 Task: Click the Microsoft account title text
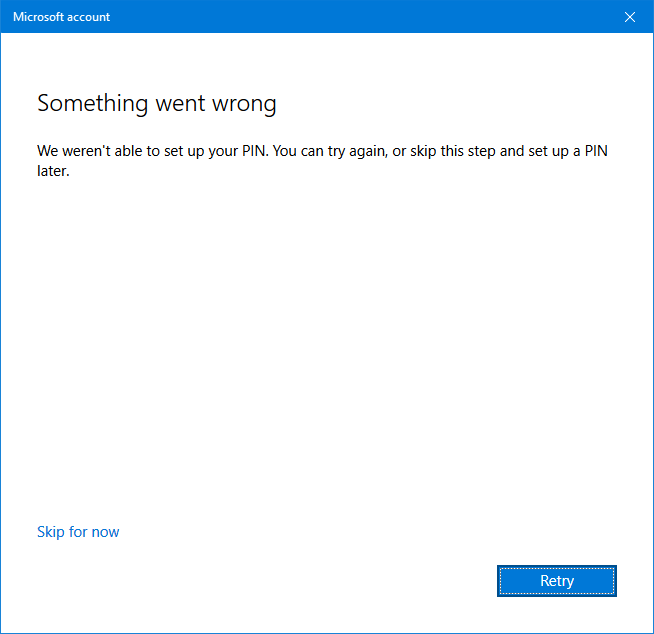61,17
